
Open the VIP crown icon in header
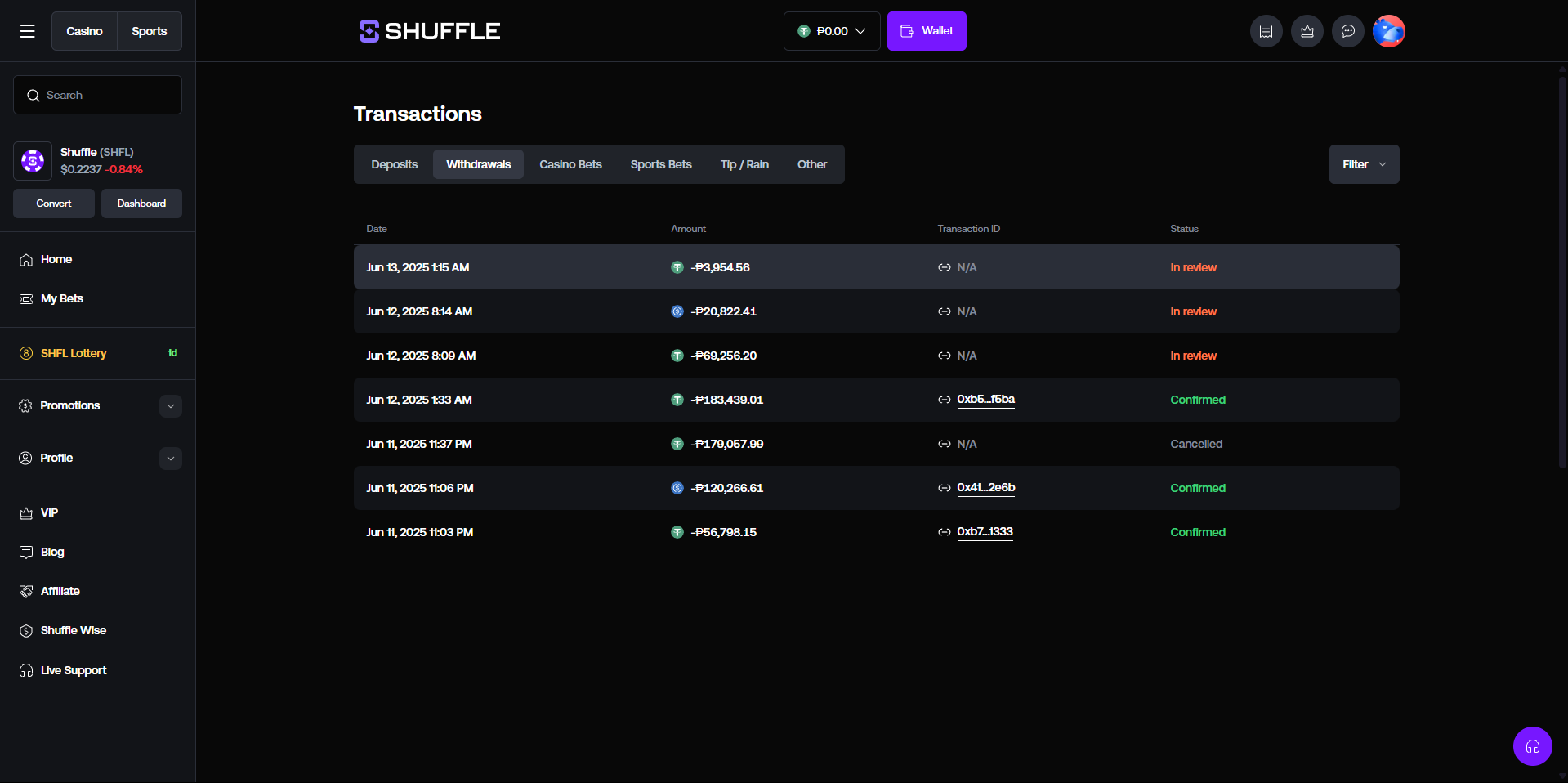(1307, 31)
